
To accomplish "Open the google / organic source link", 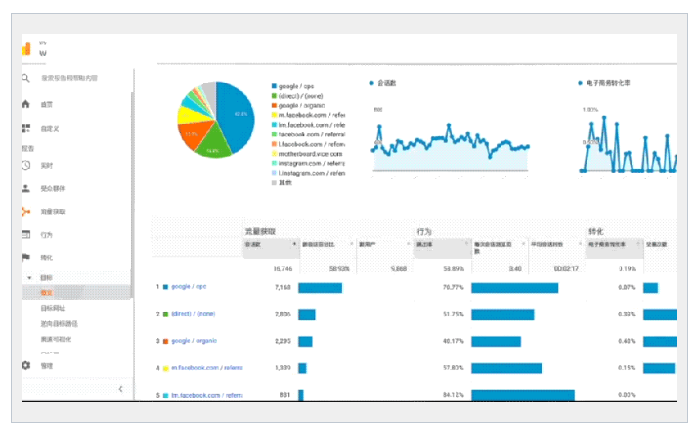I will 191,340.
